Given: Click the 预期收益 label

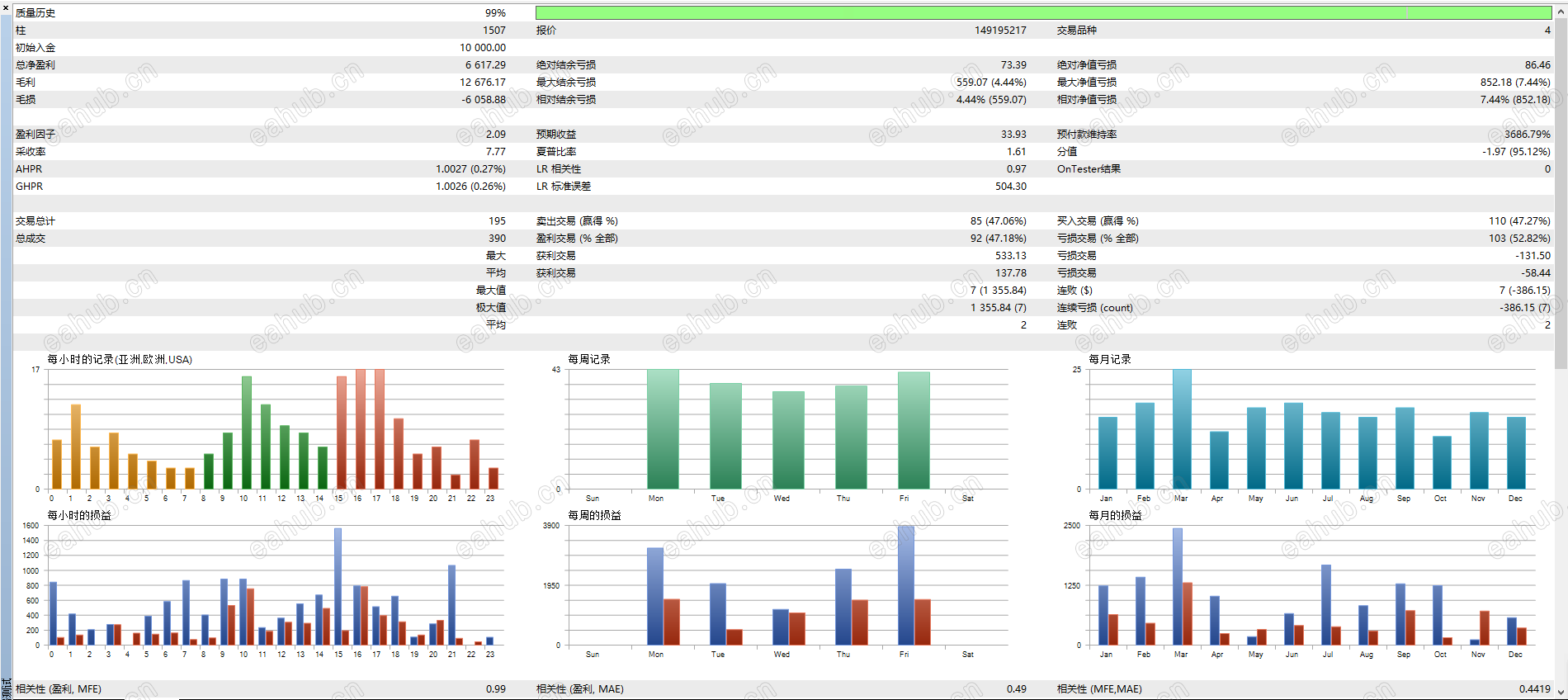Looking at the screenshot, I should [x=556, y=135].
